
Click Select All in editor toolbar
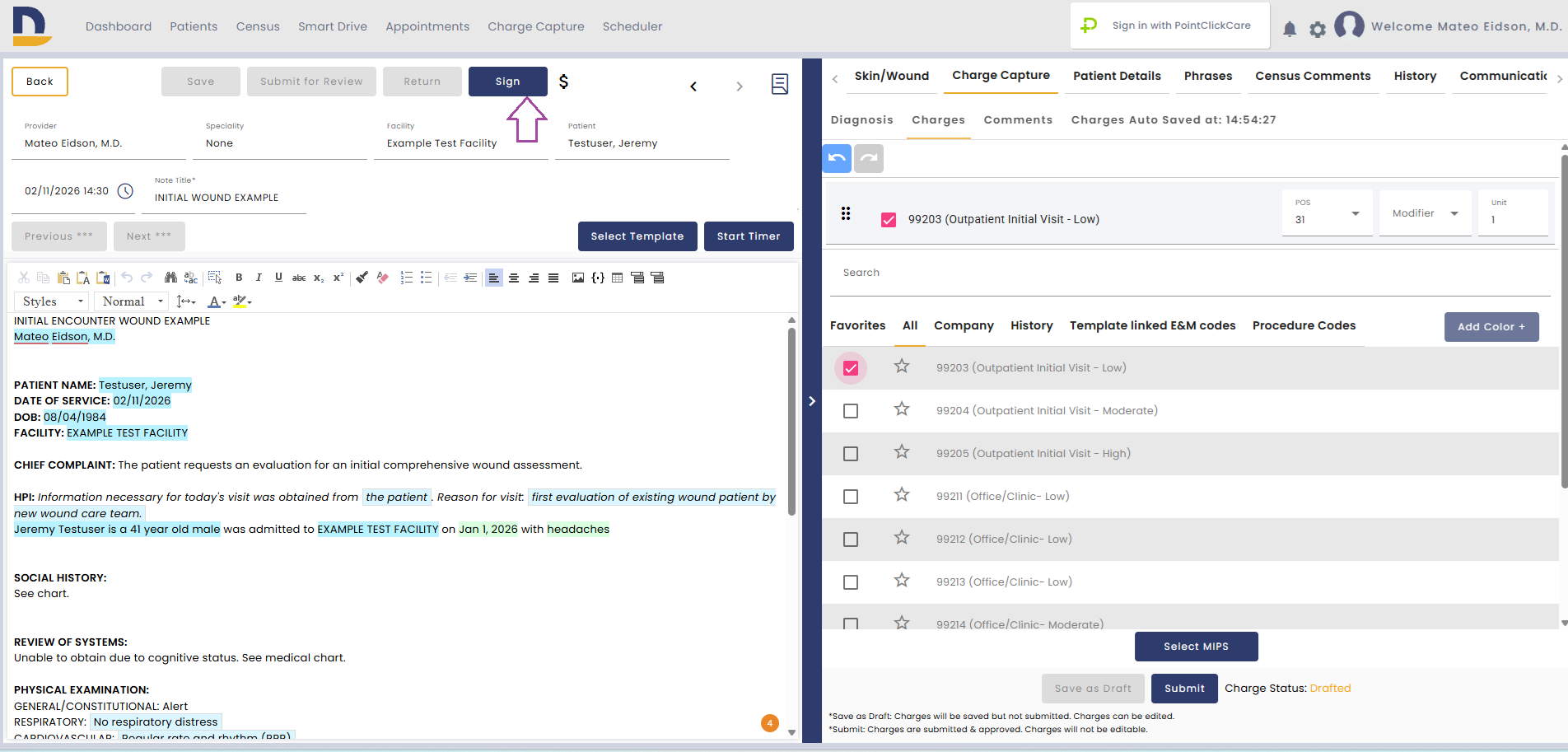[215, 278]
